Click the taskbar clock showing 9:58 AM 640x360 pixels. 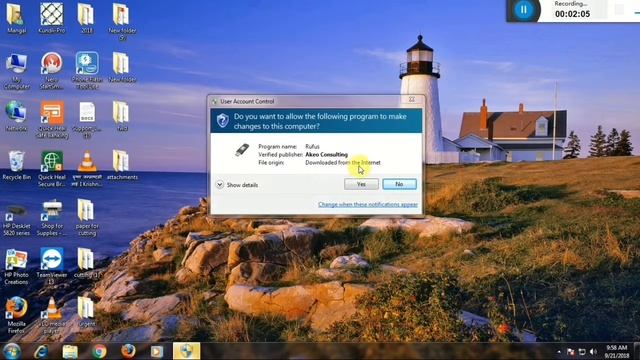click(x=616, y=351)
